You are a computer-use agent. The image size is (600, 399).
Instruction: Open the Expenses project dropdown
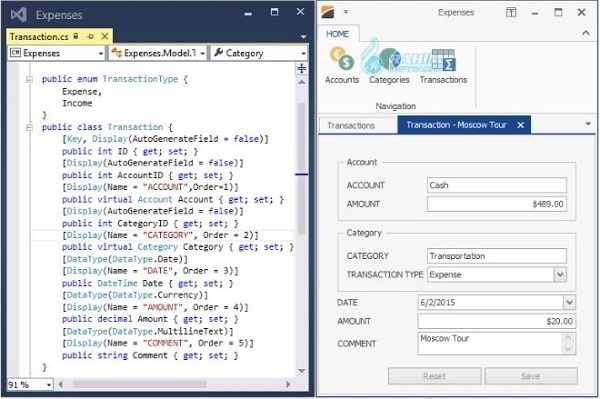click(x=57, y=53)
